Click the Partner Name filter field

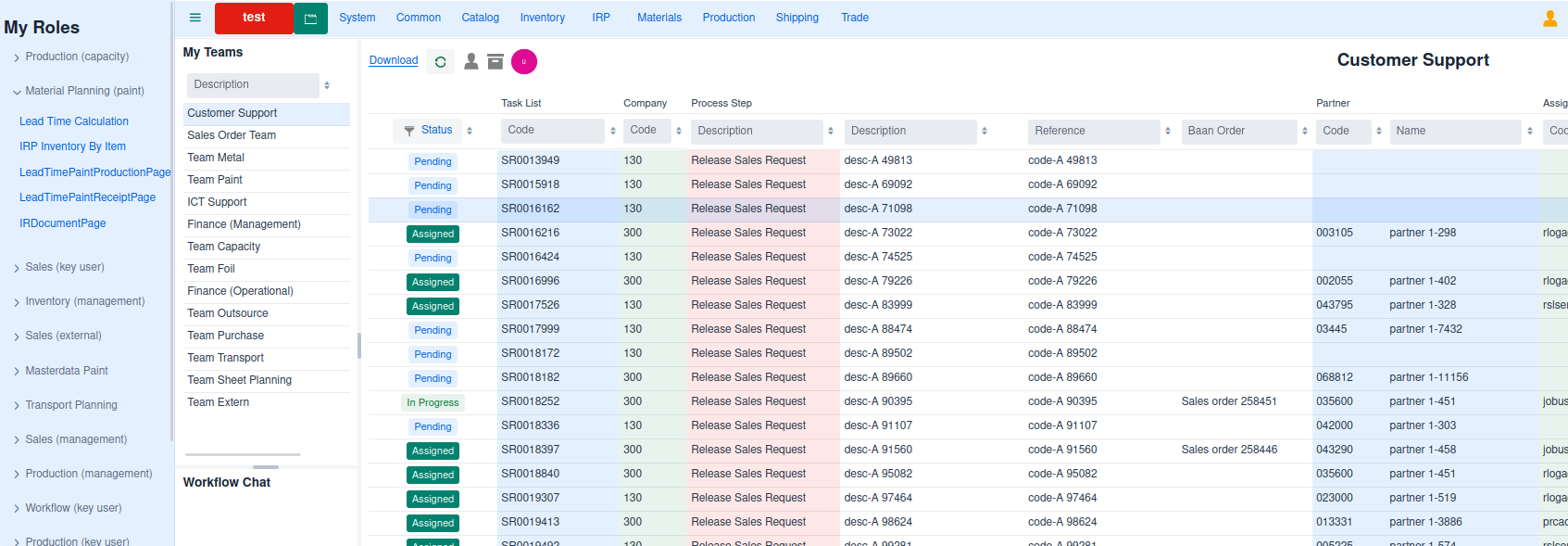point(1455,131)
